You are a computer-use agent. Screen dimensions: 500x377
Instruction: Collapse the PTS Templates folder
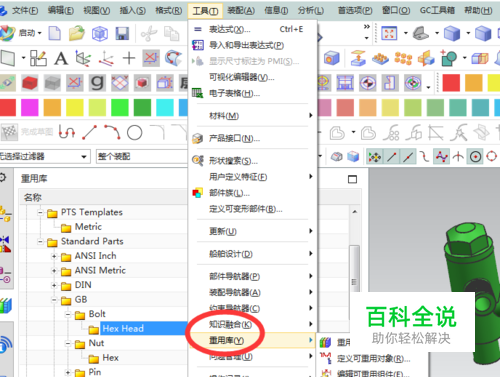pyautogui.click(x=40, y=212)
